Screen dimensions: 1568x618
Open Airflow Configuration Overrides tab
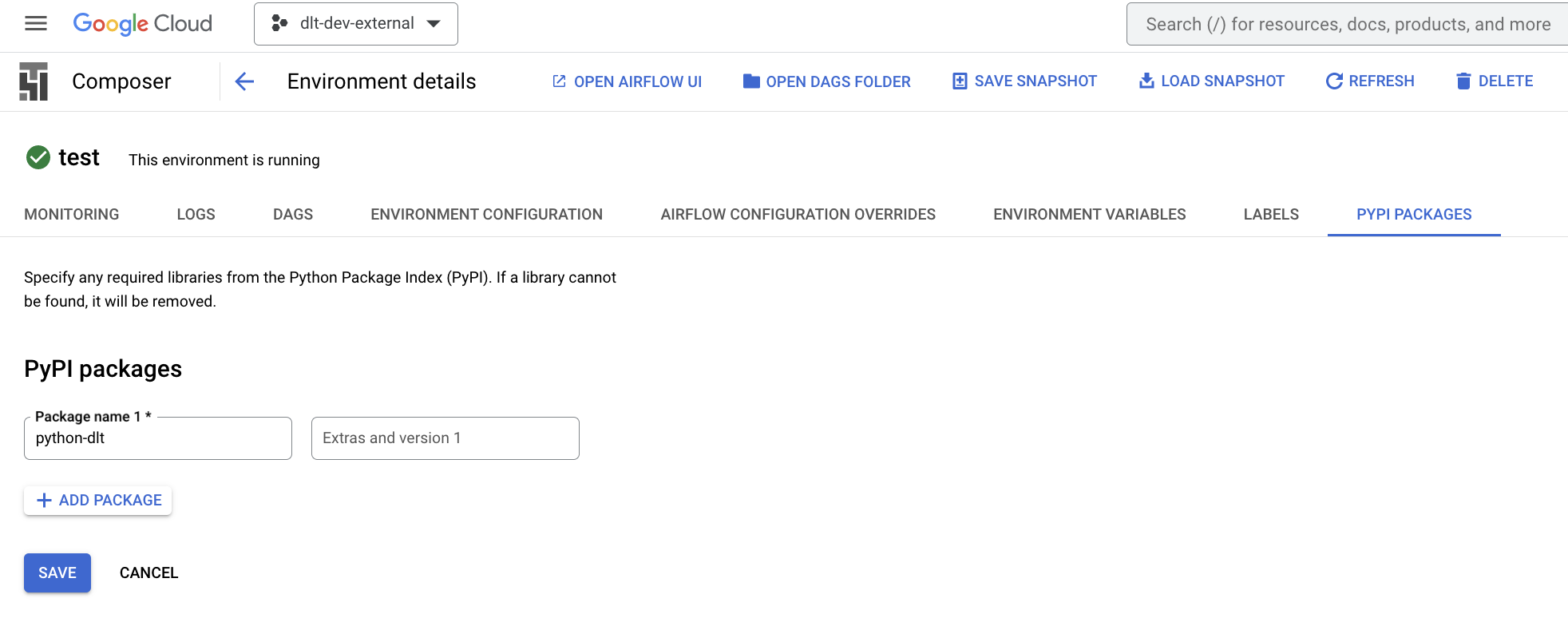click(x=798, y=214)
